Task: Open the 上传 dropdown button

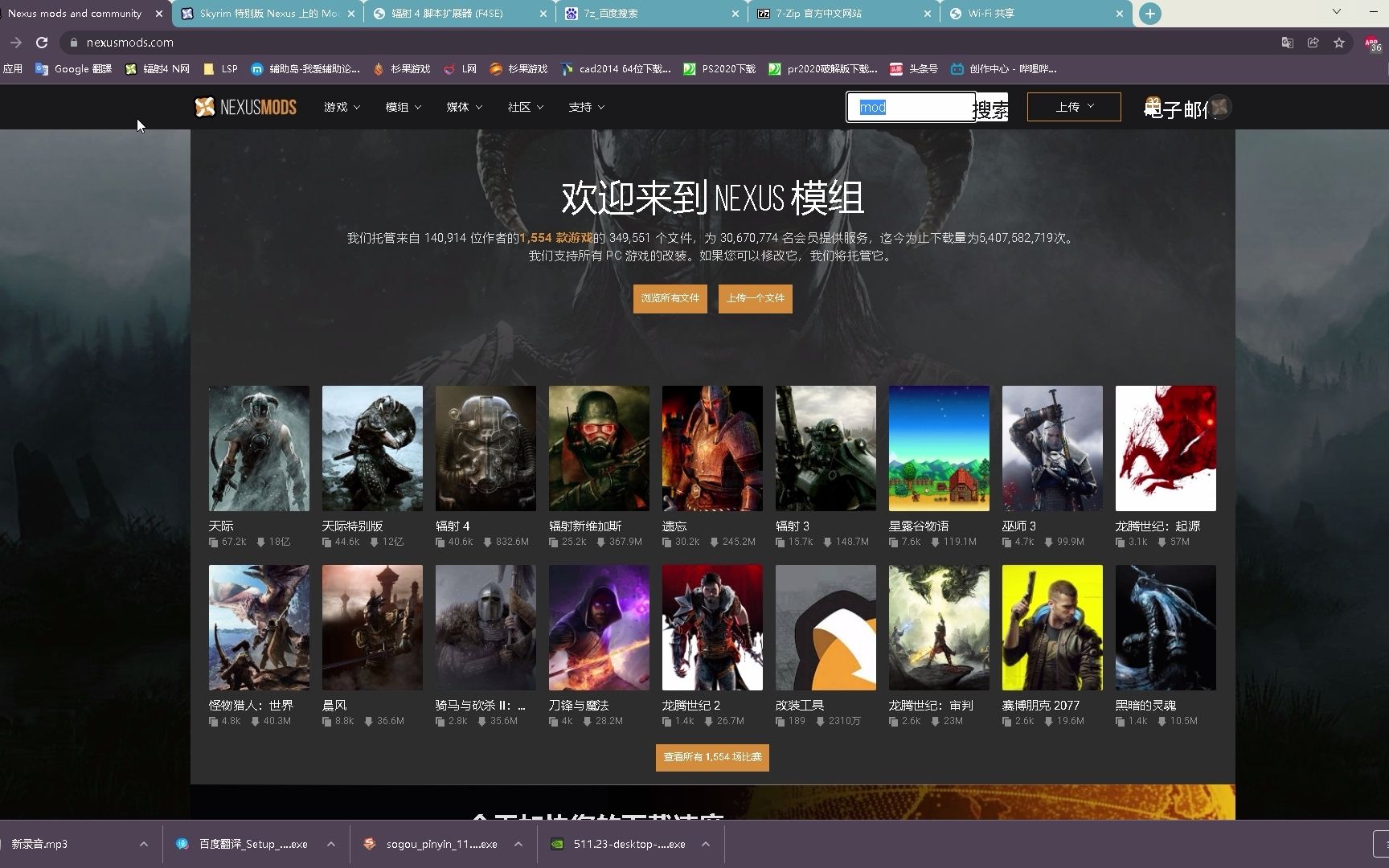Action: [x=1074, y=107]
